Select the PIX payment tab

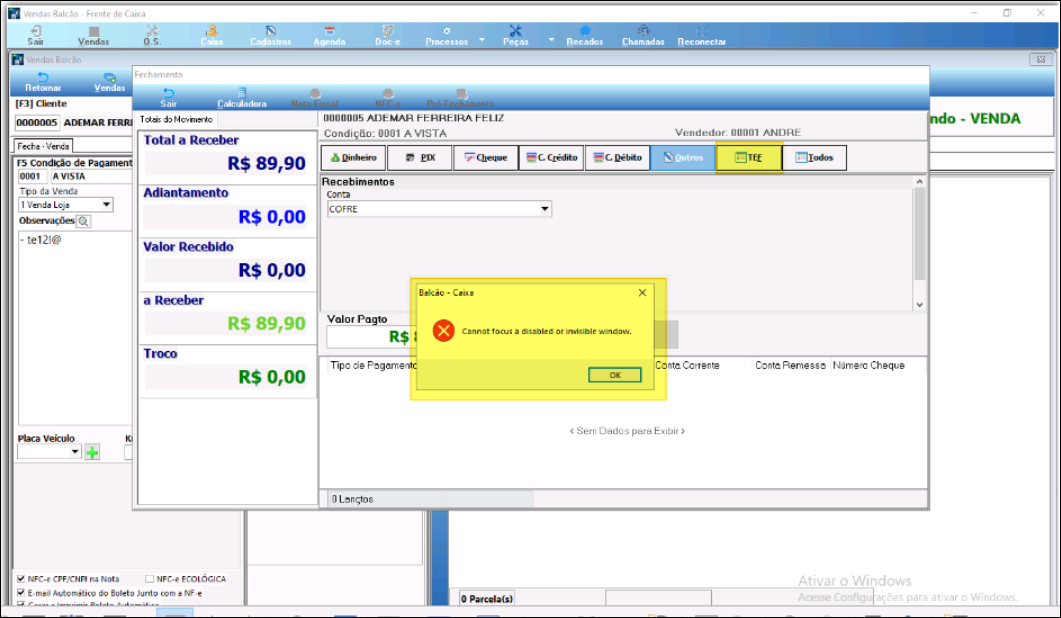[420, 158]
